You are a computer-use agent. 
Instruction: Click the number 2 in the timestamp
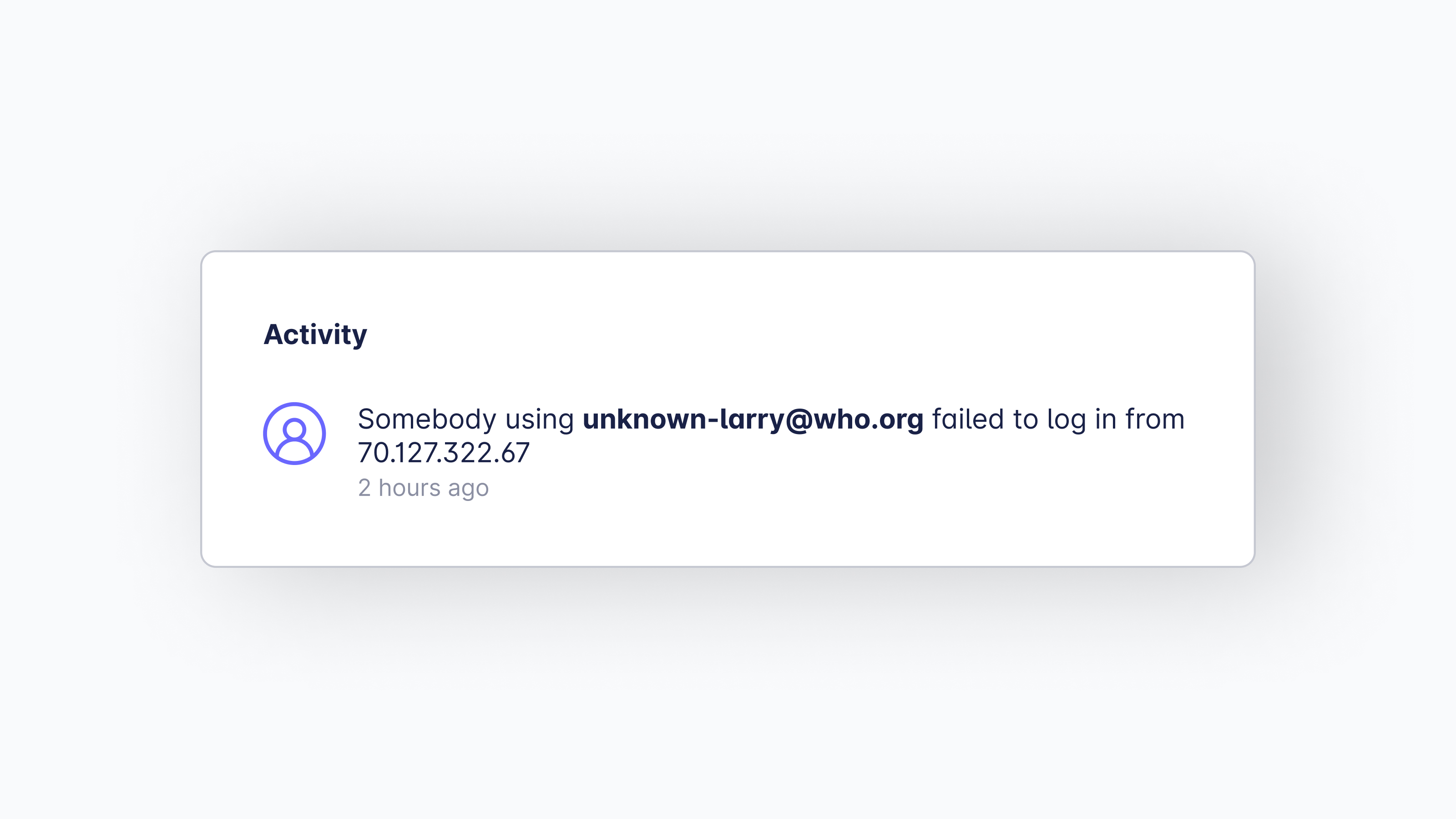pos(364,488)
